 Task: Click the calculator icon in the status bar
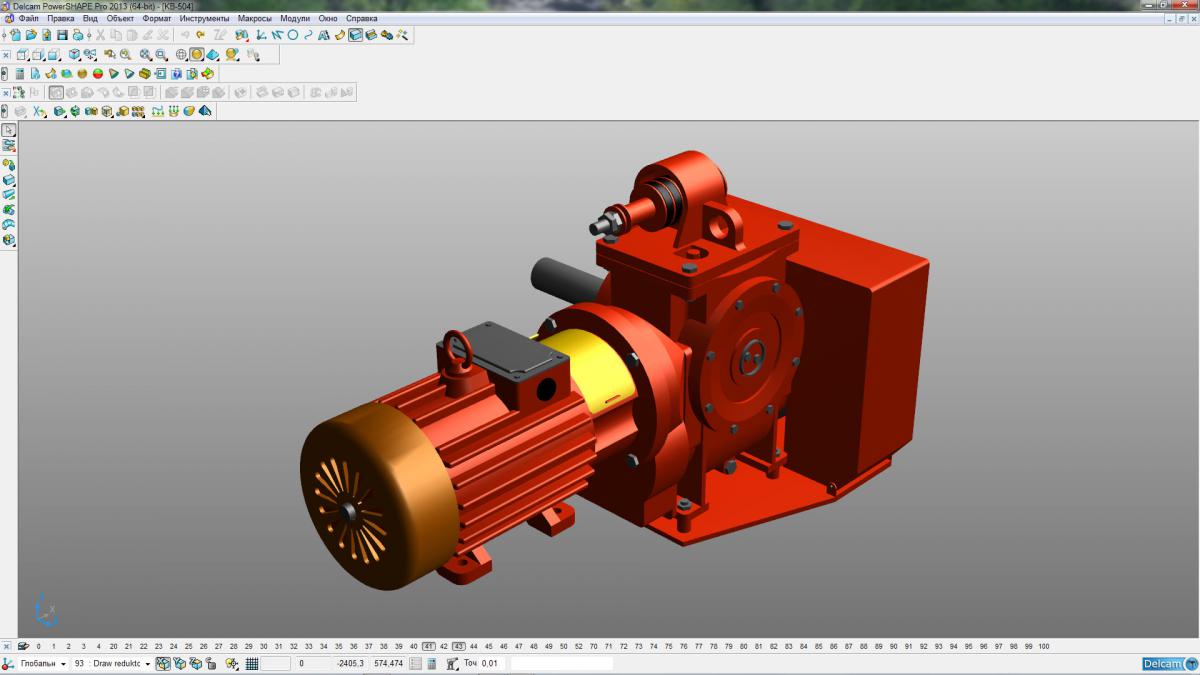(x=431, y=663)
